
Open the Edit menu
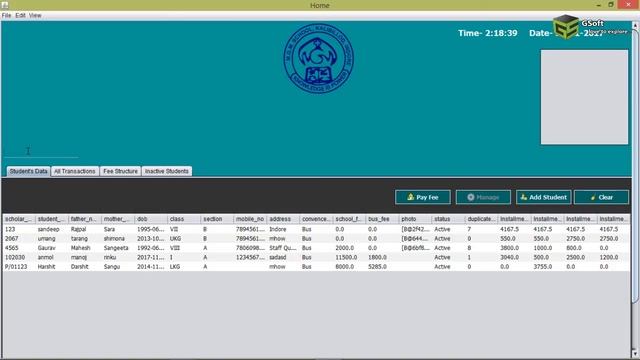[20, 16]
